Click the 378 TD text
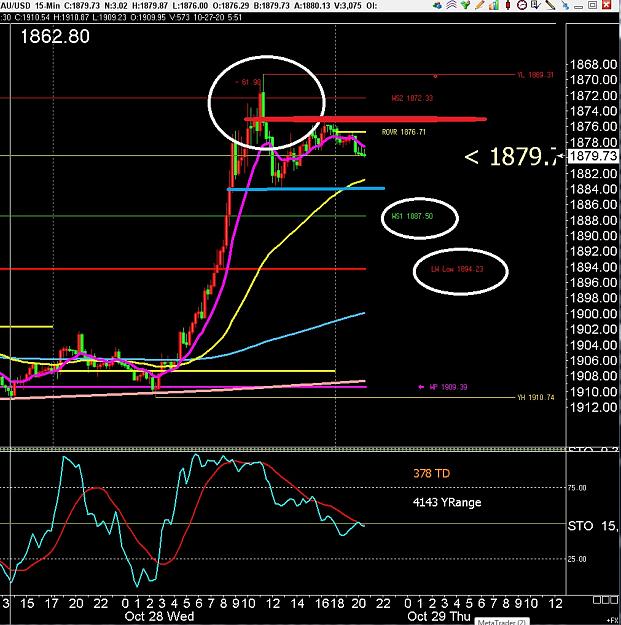 coord(432,474)
